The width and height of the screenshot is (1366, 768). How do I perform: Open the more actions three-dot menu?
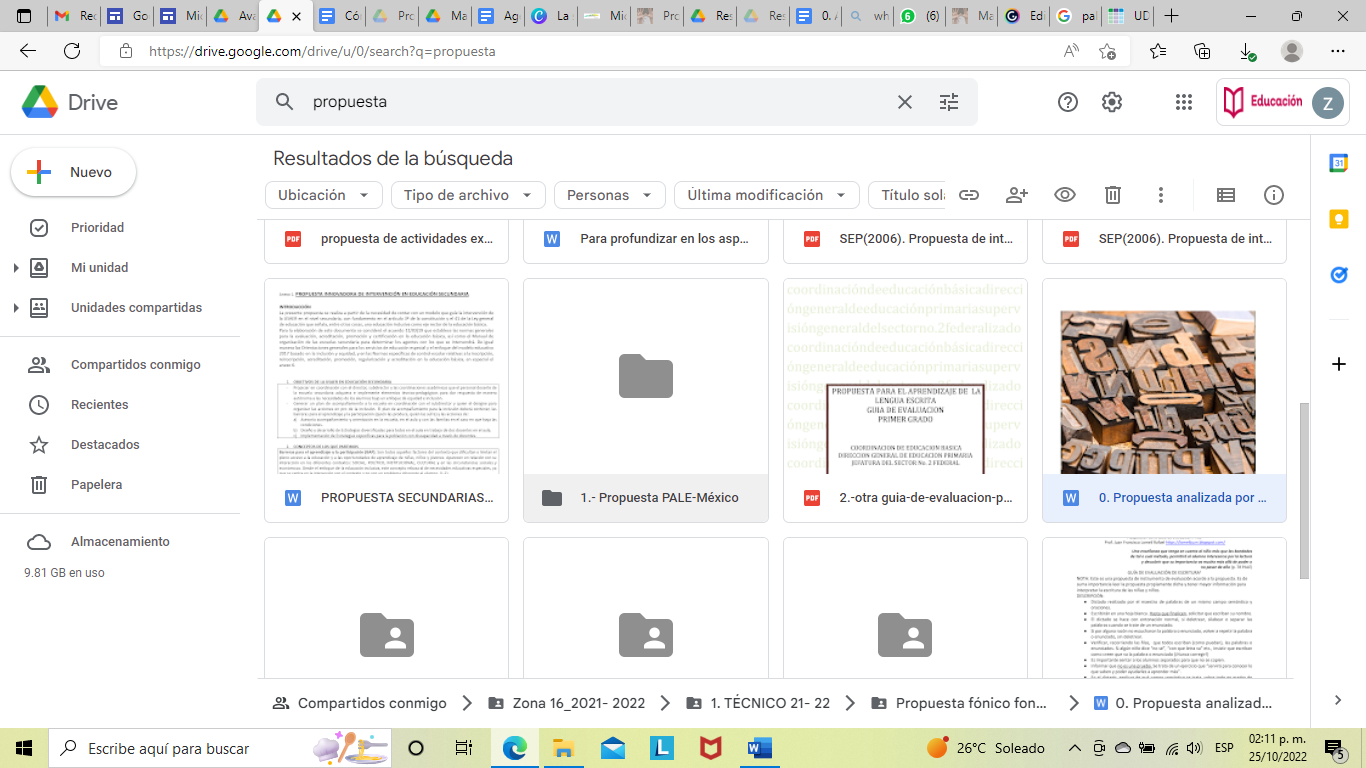click(1161, 195)
